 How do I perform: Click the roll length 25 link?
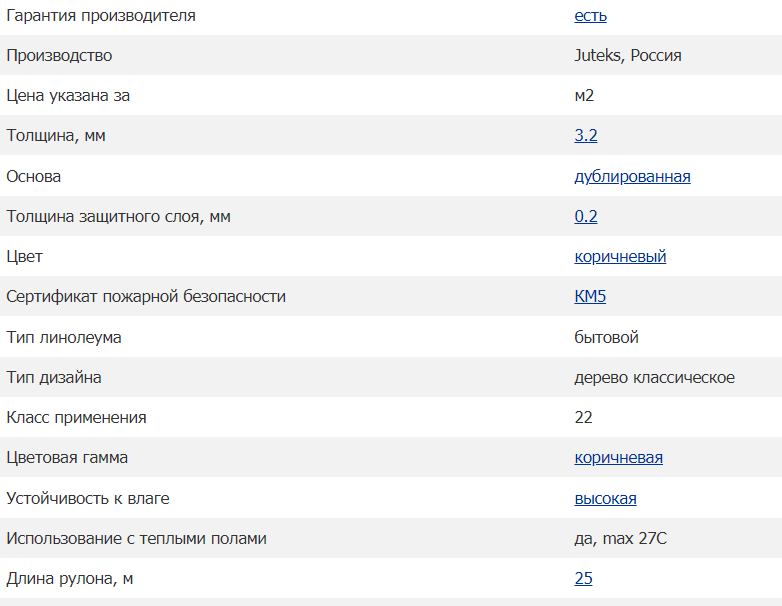584,578
